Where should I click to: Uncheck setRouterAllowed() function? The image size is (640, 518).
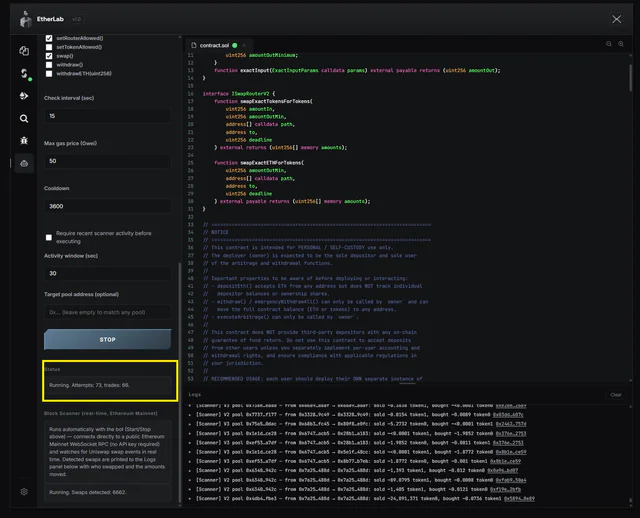[49, 38]
